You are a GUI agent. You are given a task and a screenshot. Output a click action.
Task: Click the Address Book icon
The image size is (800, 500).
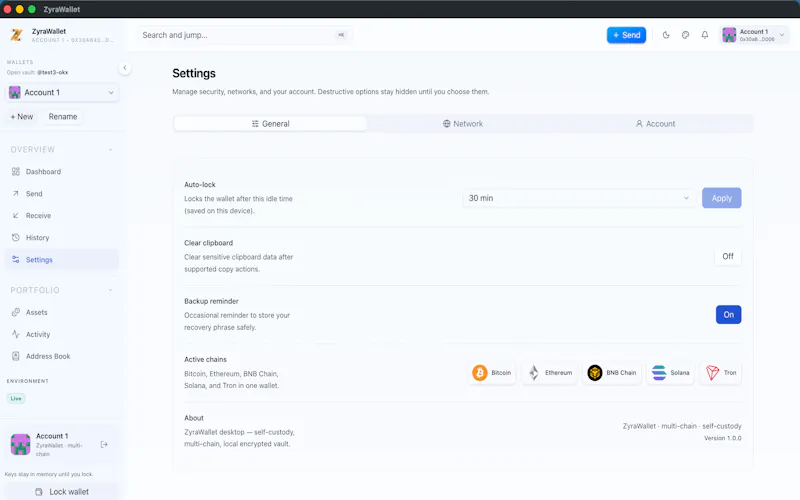16,356
